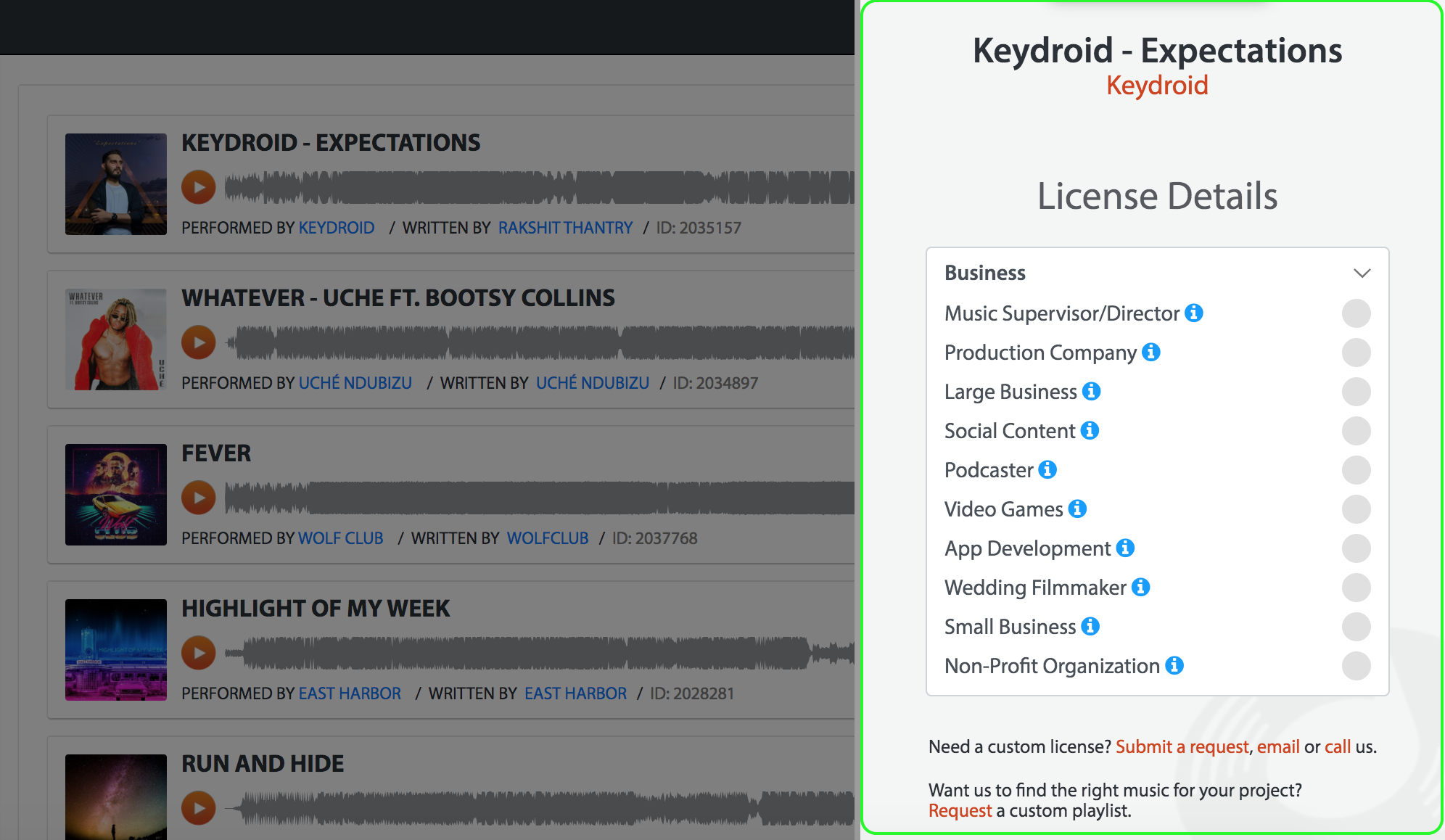1445x840 pixels.
Task: Click track ID: 2034897 text
Action: point(715,383)
